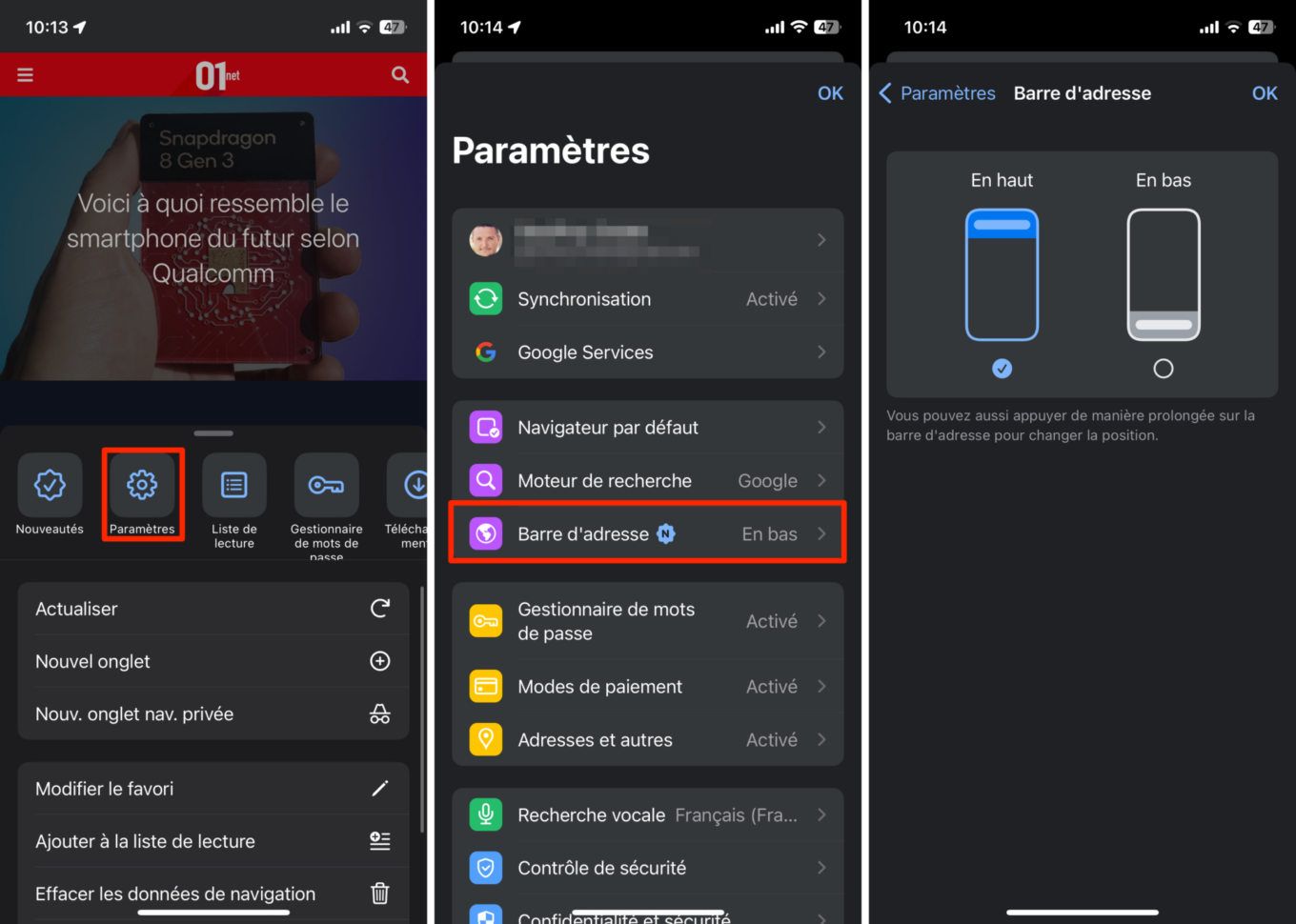1296x924 pixels.
Task: Tap the profile avatar picture
Action: (486, 240)
